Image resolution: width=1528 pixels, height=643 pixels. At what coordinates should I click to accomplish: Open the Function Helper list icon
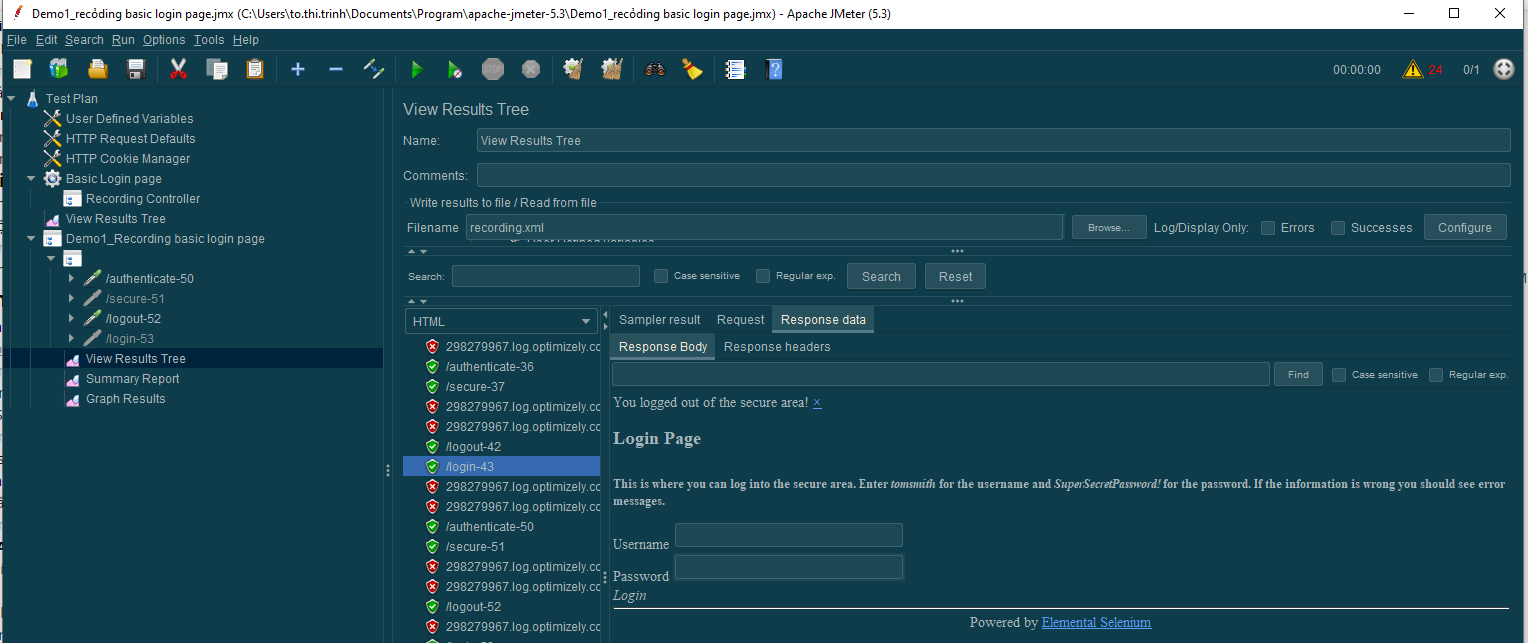pos(735,69)
